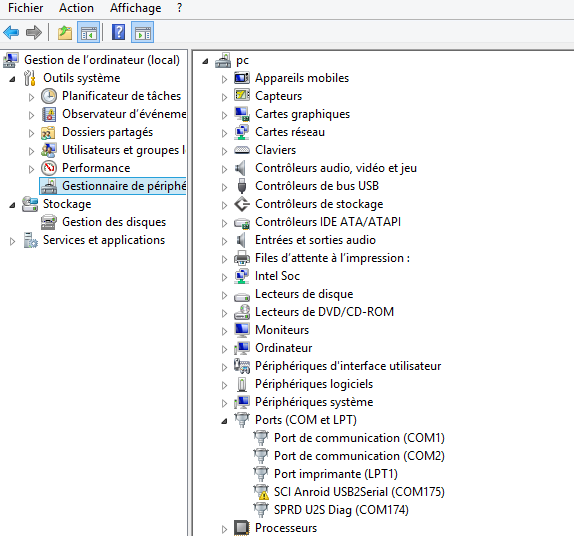Click the Lecteurs de DVD/CD-ROM disc icon

click(x=242, y=312)
